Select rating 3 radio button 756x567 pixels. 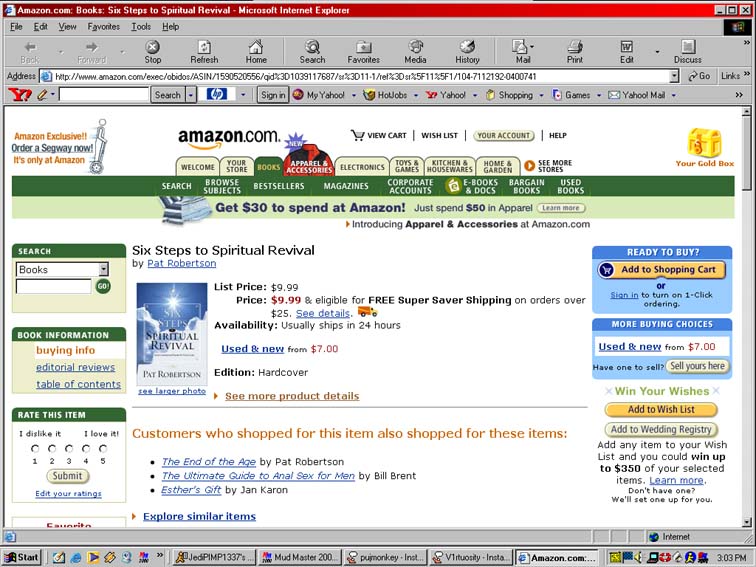click(x=69, y=449)
